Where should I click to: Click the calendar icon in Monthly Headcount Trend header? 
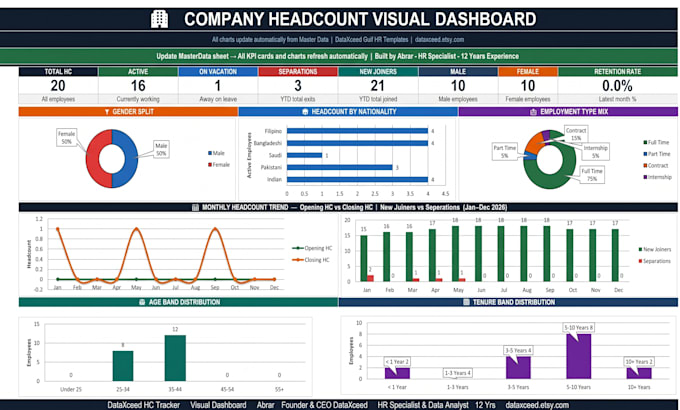coord(195,207)
